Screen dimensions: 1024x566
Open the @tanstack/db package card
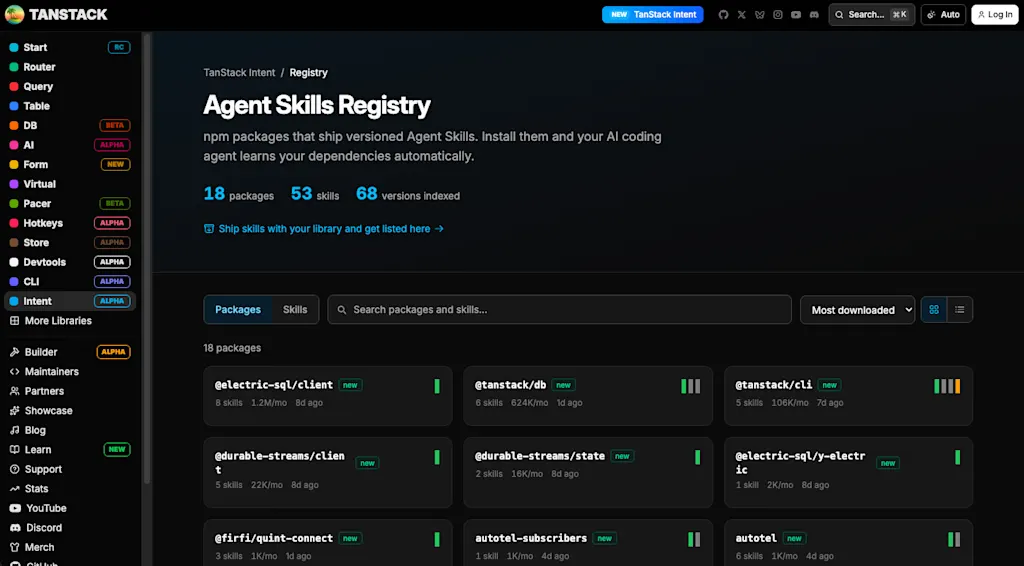(588, 396)
